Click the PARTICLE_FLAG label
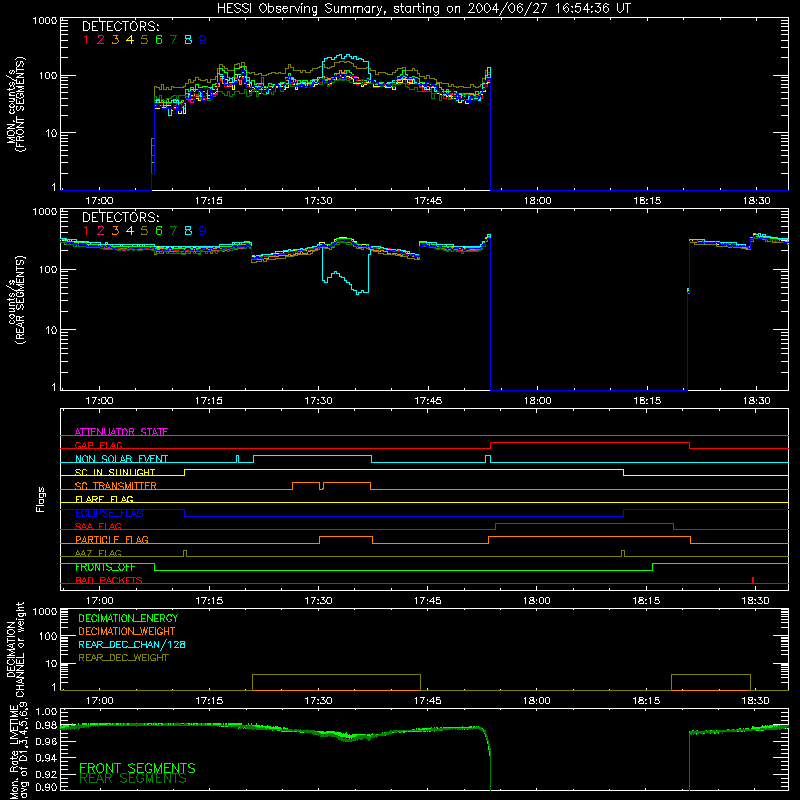 [112, 540]
